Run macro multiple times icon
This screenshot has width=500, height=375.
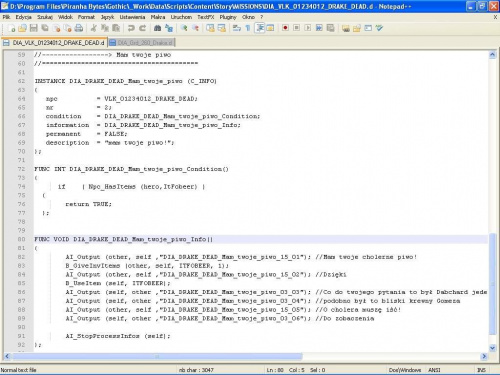319,28
